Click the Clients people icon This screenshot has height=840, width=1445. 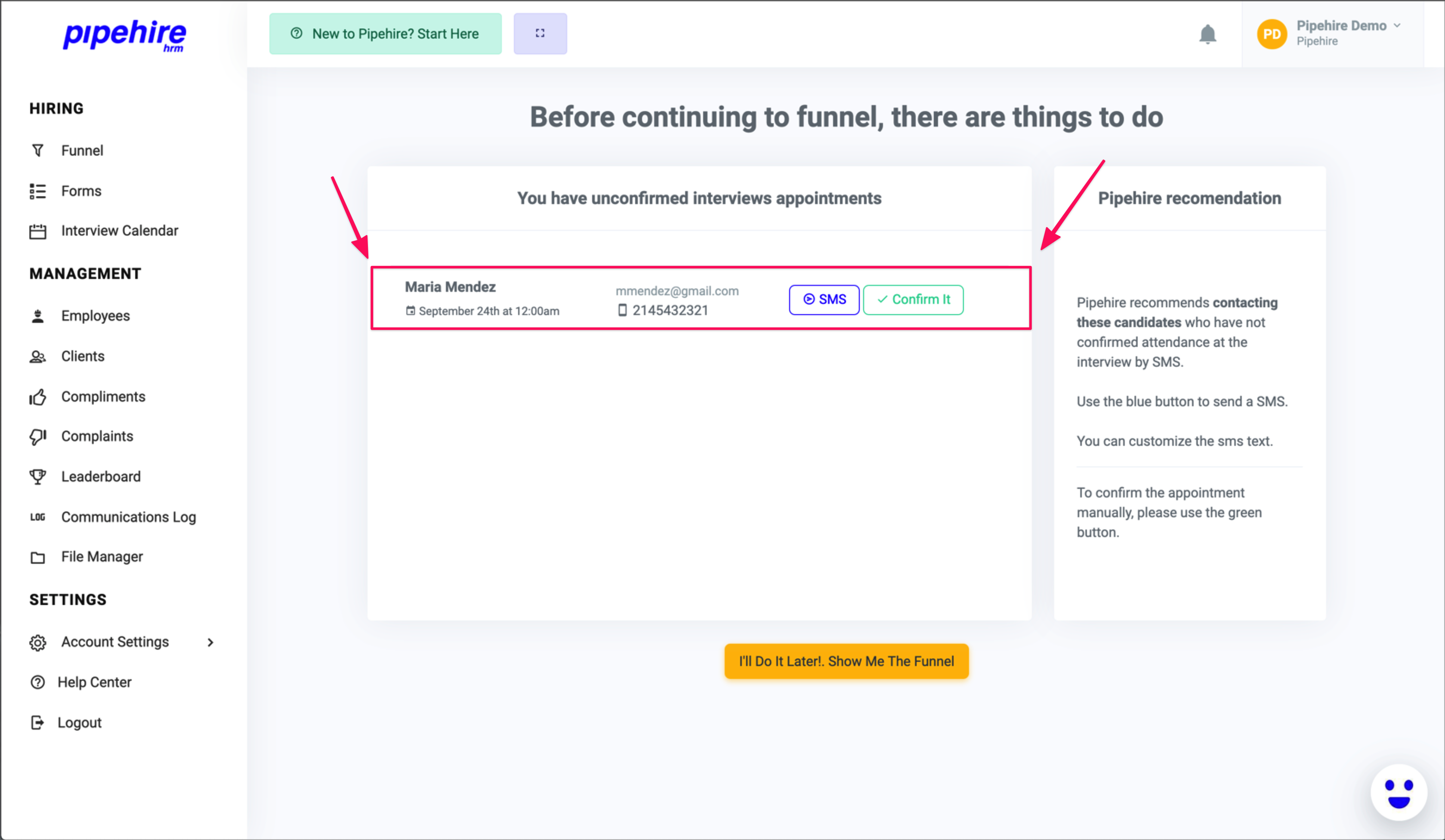pyautogui.click(x=38, y=357)
